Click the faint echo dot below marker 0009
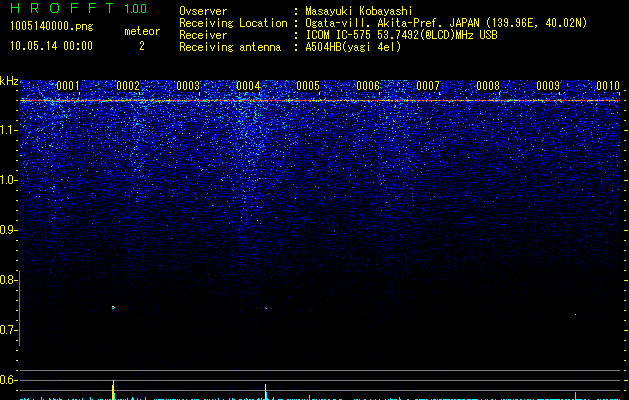Image resolution: width=629 pixels, height=400 pixels. coord(575,315)
